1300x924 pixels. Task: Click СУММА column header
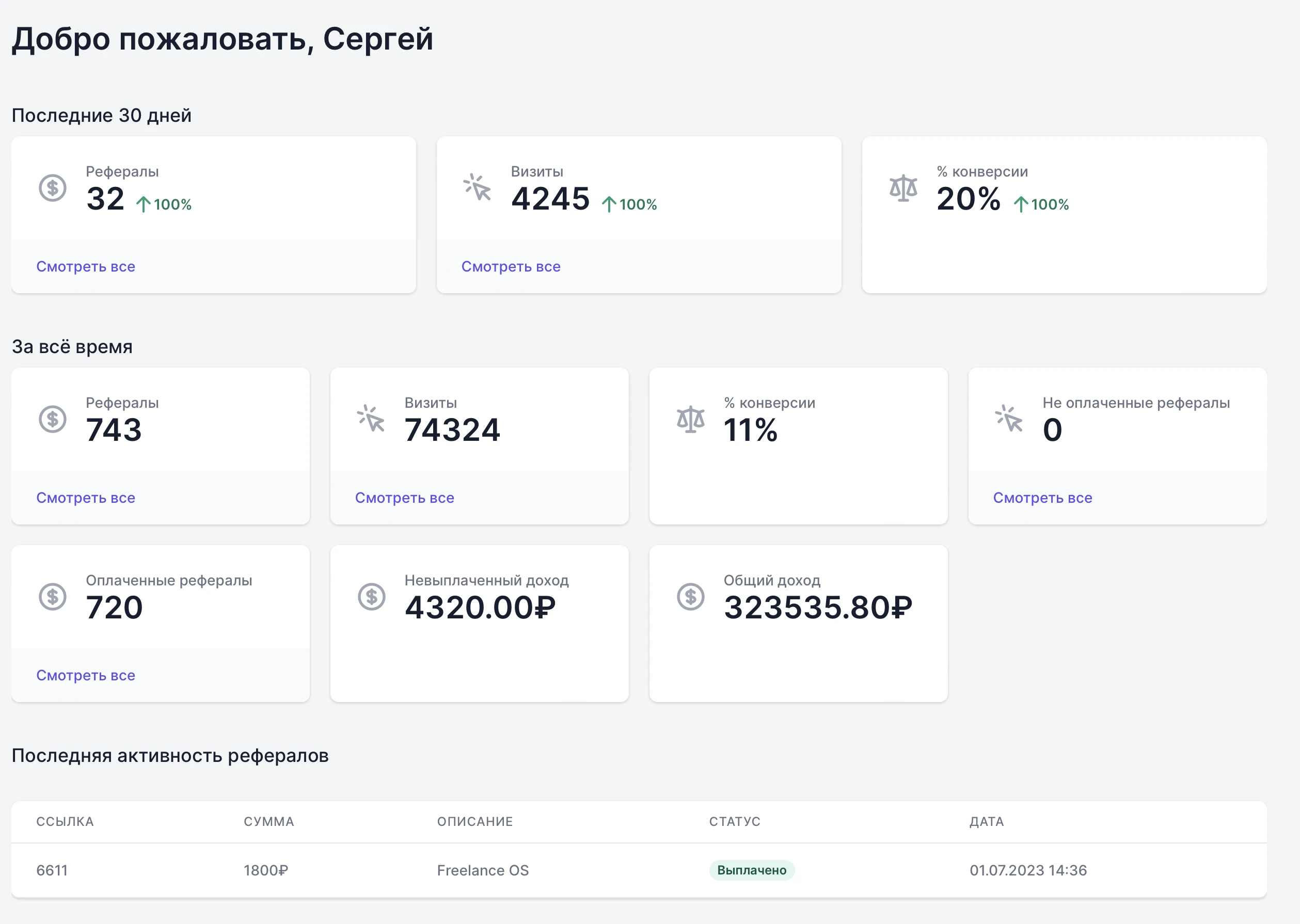[x=268, y=822]
